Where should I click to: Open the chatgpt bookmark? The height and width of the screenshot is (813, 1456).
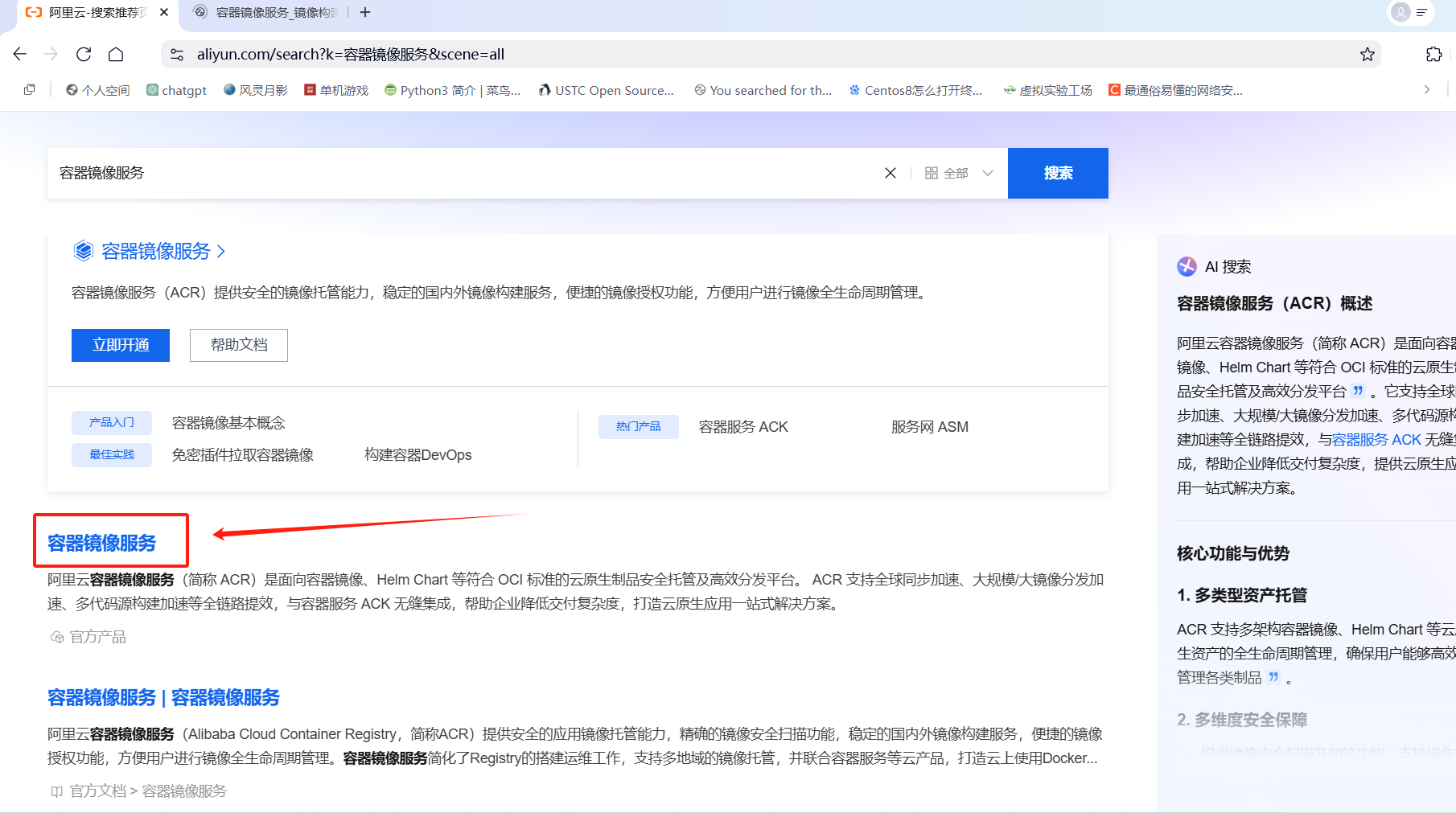point(177,90)
